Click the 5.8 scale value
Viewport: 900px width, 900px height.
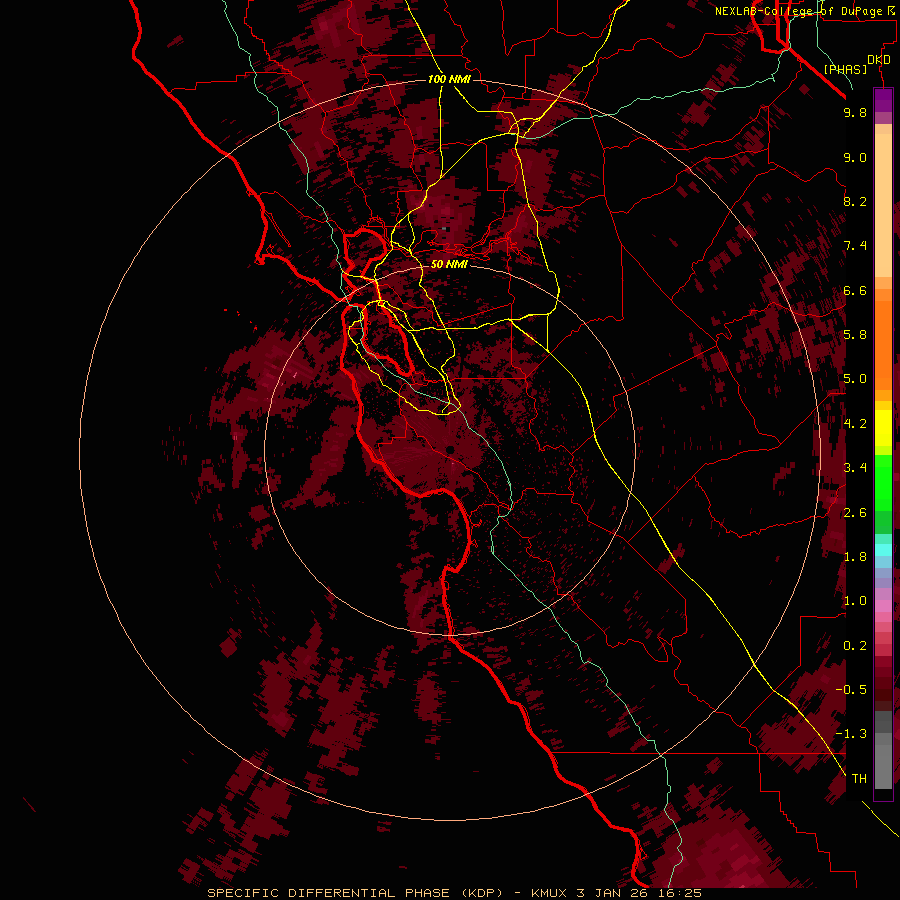click(855, 335)
